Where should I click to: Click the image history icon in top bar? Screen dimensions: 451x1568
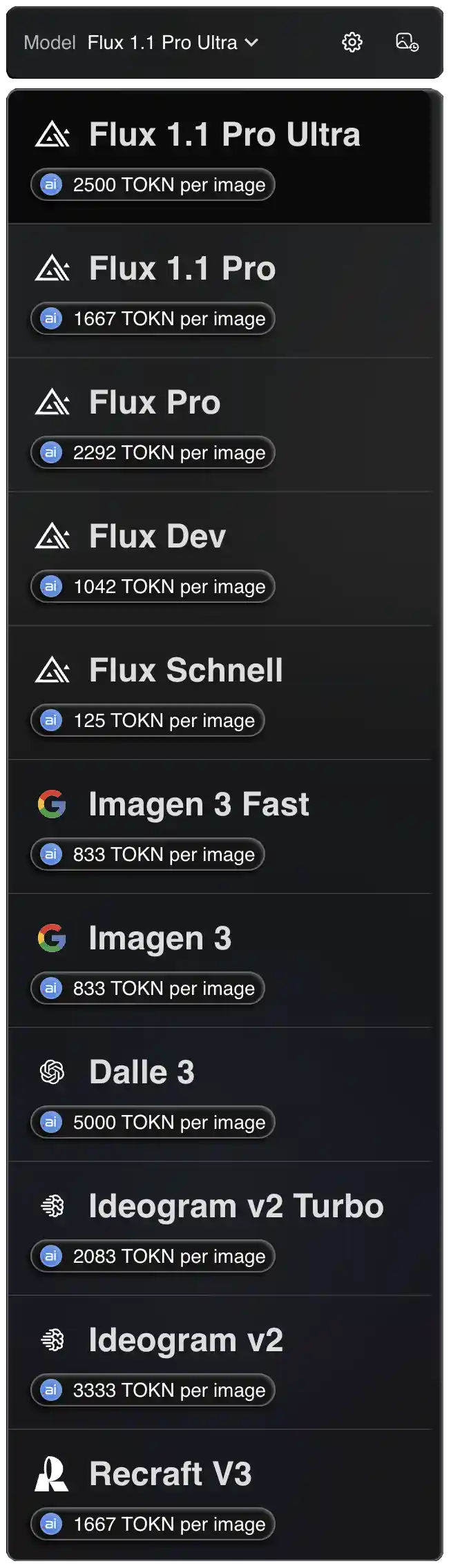tap(407, 42)
